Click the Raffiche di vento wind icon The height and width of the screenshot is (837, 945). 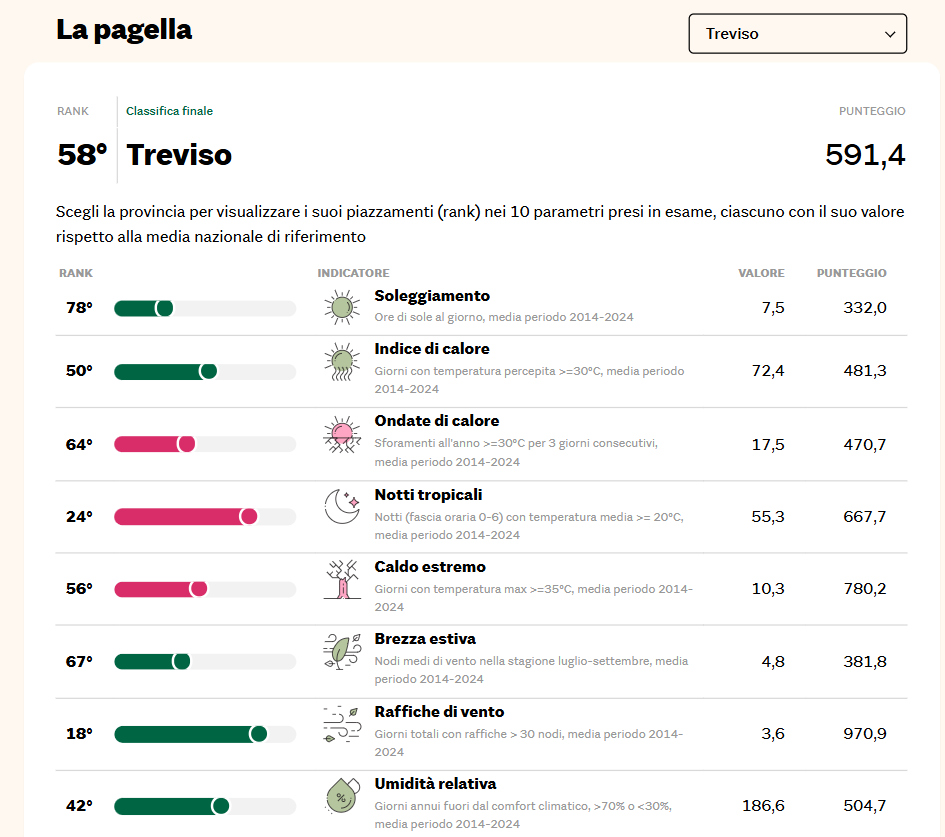(x=342, y=724)
